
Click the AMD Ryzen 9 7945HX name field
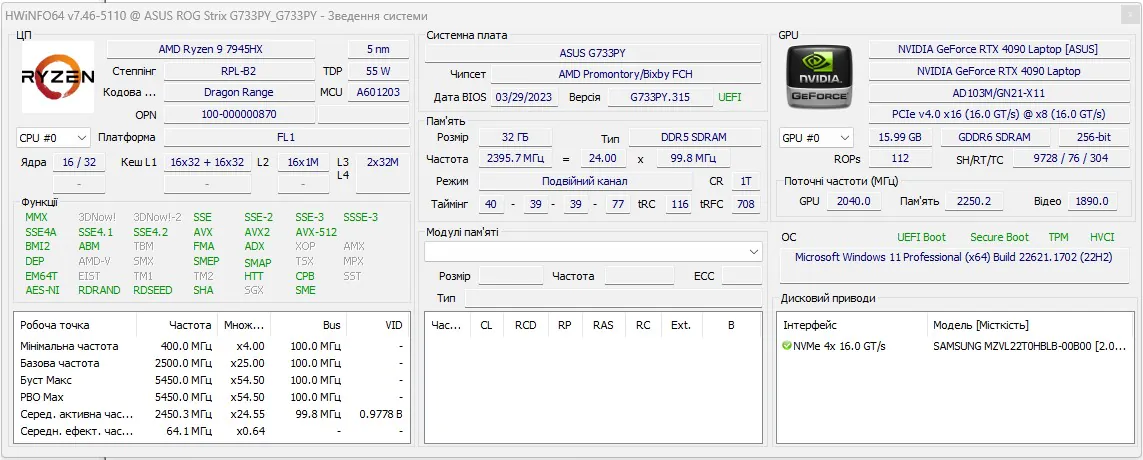(x=211, y=50)
